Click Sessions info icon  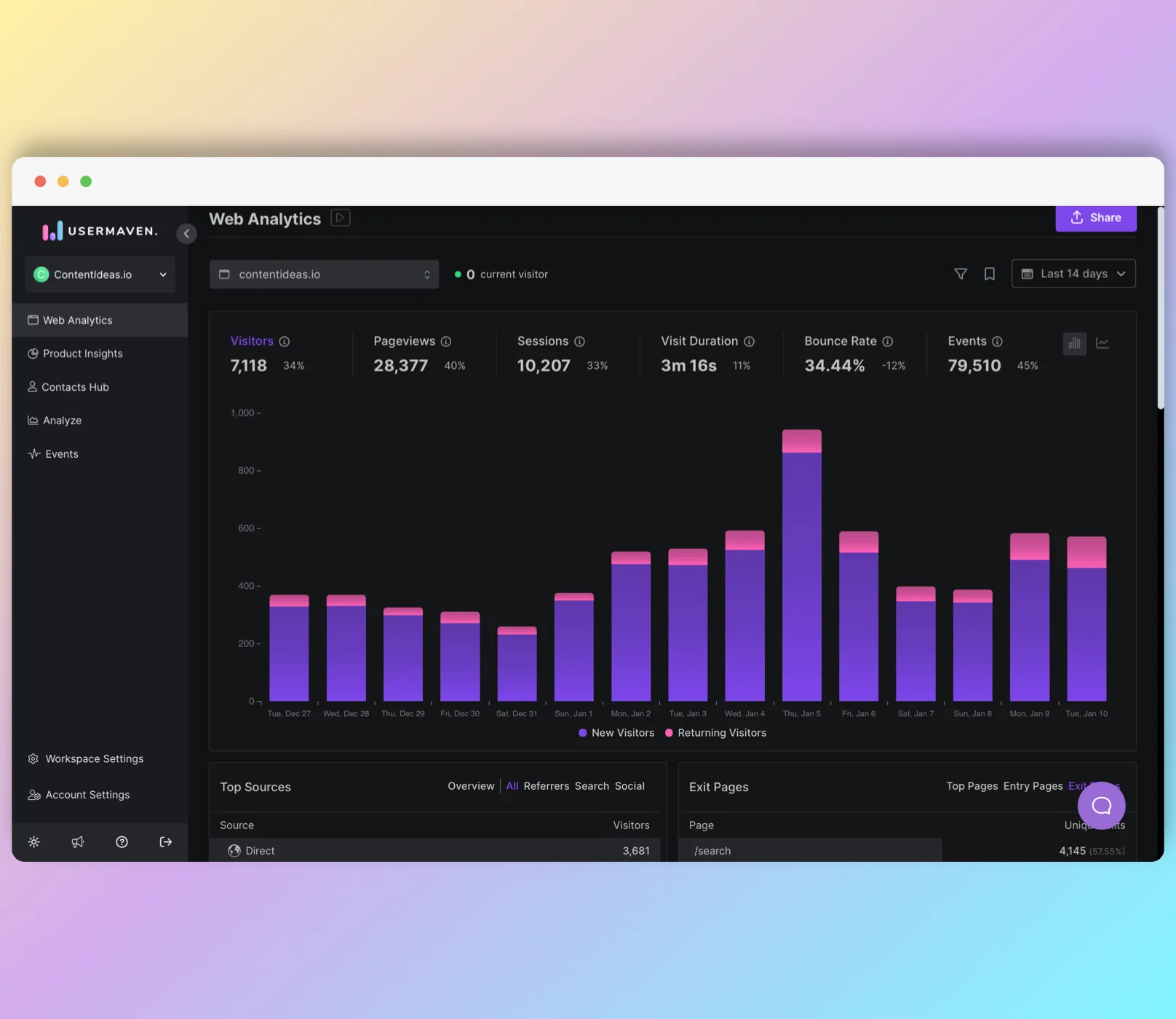pyautogui.click(x=579, y=341)
